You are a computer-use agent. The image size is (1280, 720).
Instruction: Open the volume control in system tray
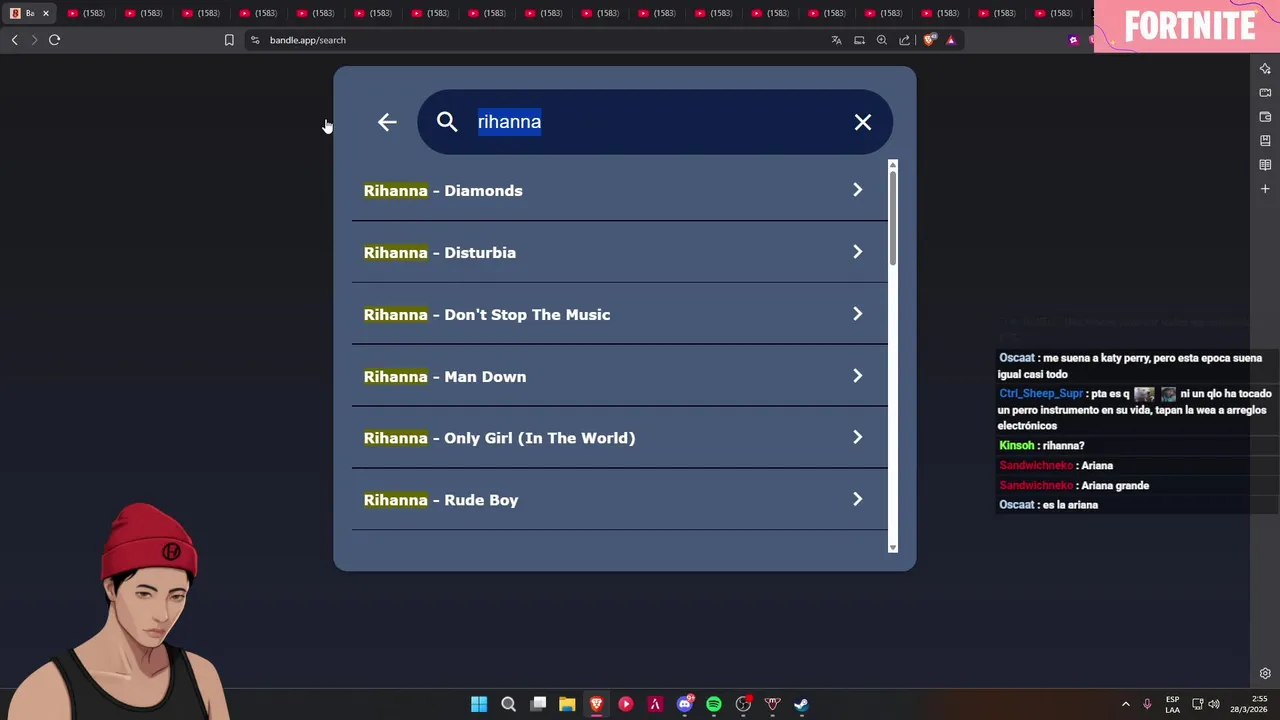pyautogui.click(x=1214, y=704)
